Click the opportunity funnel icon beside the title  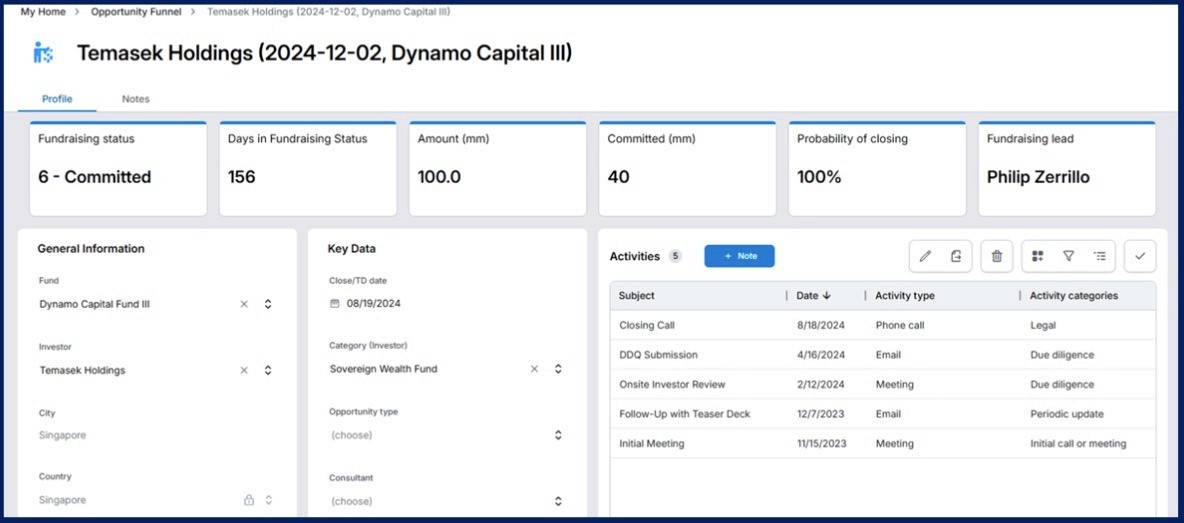tap(43, 54)
